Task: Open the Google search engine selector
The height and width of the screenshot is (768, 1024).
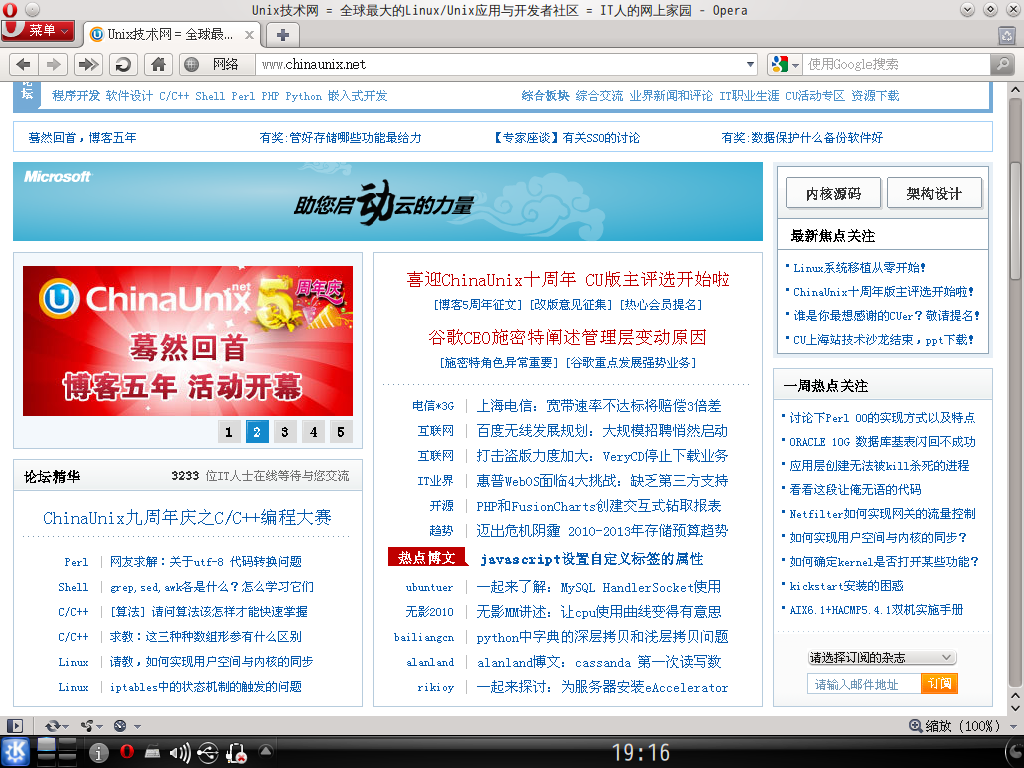Action: click(784, 64)
